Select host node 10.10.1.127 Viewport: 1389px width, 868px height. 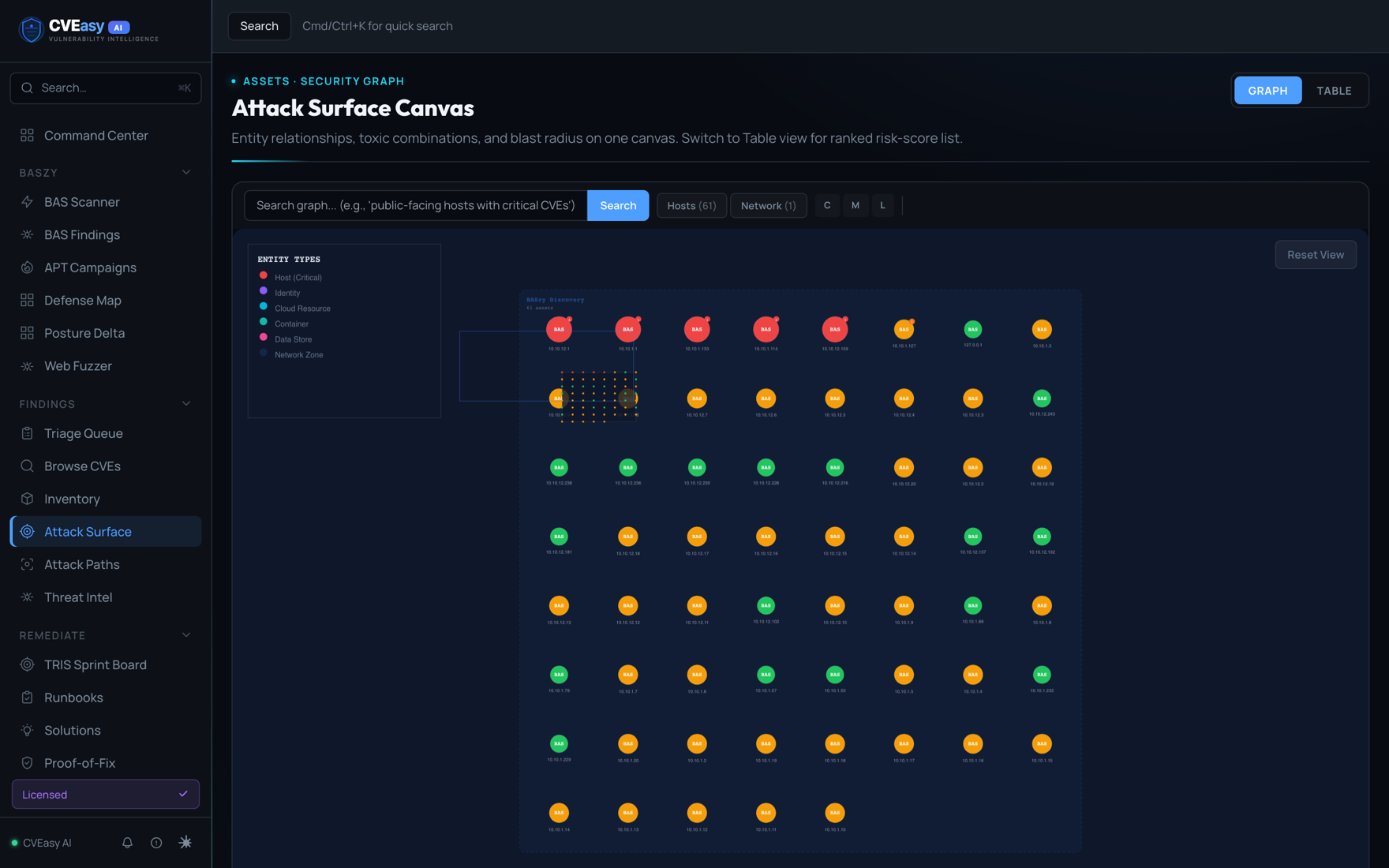[904, 329]
